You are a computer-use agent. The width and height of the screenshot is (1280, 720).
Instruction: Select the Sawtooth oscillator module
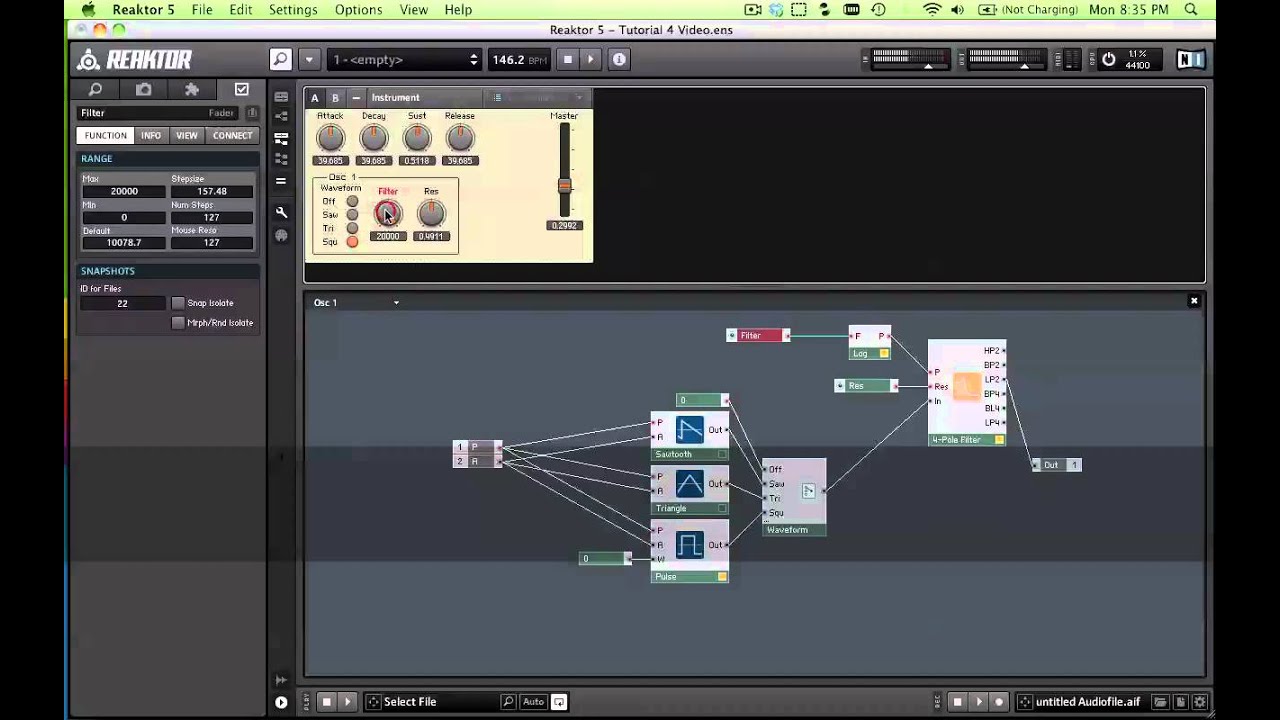pyautogui.click(x=690, y=436)
